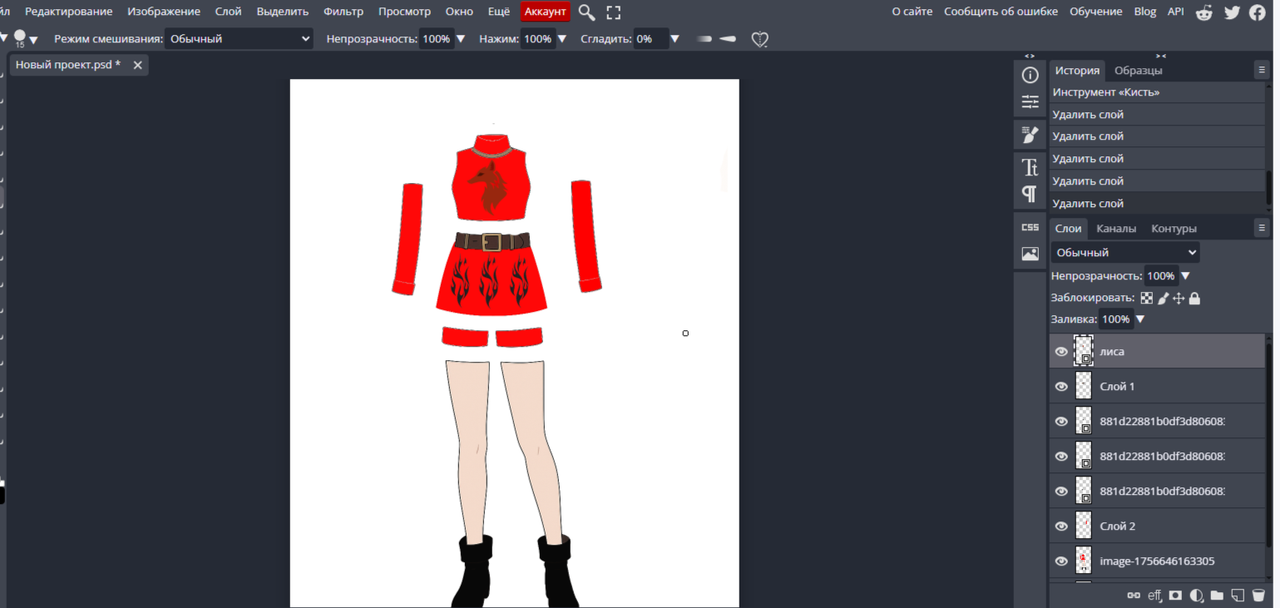The width and height of the screenshot is (1280, 608).
Task: Expand the Заливка slider arrow
Action: tap(1140, 320)
